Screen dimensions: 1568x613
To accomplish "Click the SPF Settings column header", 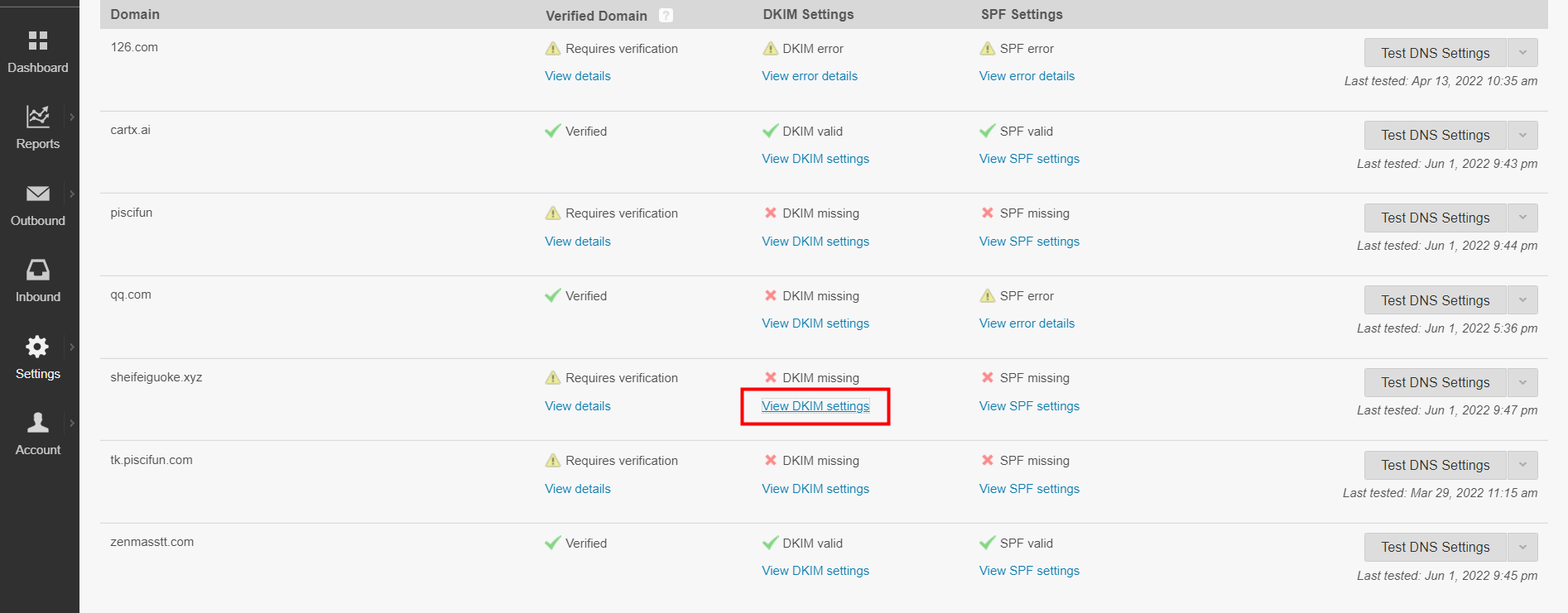I will (1022, 15).
